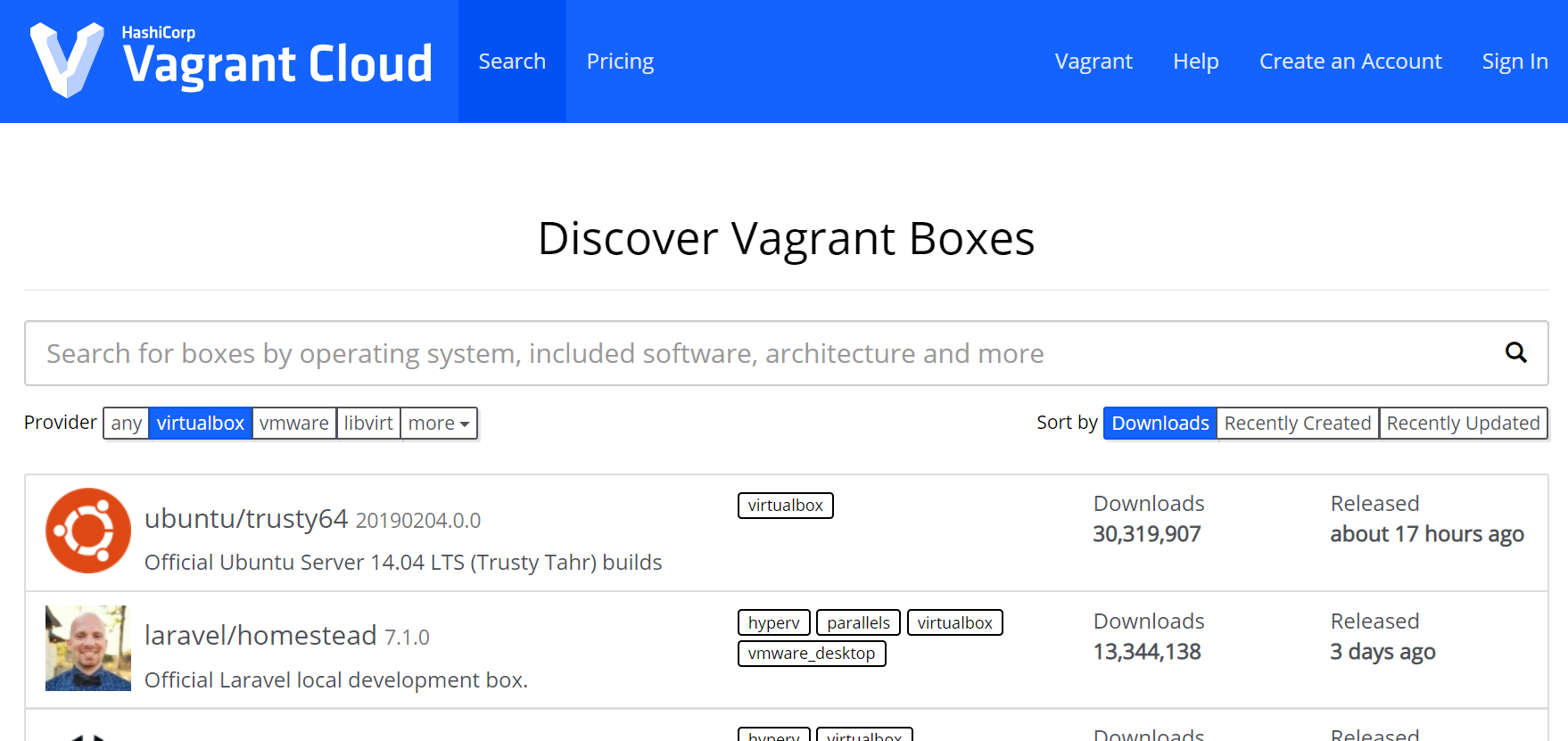Screen dimensions: 1568x741
Task: Click 'Official Laravel local development box.' text
Action: tap(336, 680)
